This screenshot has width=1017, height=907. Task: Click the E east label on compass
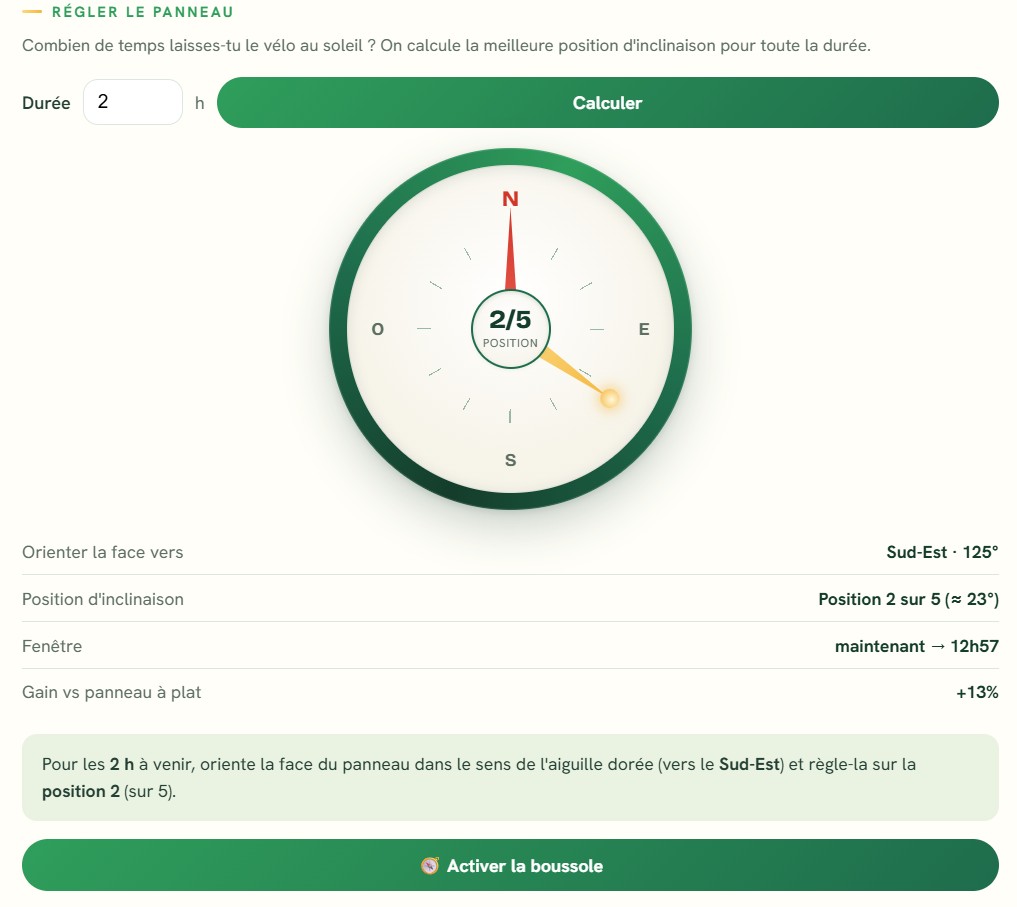pyautogui.click(x=643, y=329)
